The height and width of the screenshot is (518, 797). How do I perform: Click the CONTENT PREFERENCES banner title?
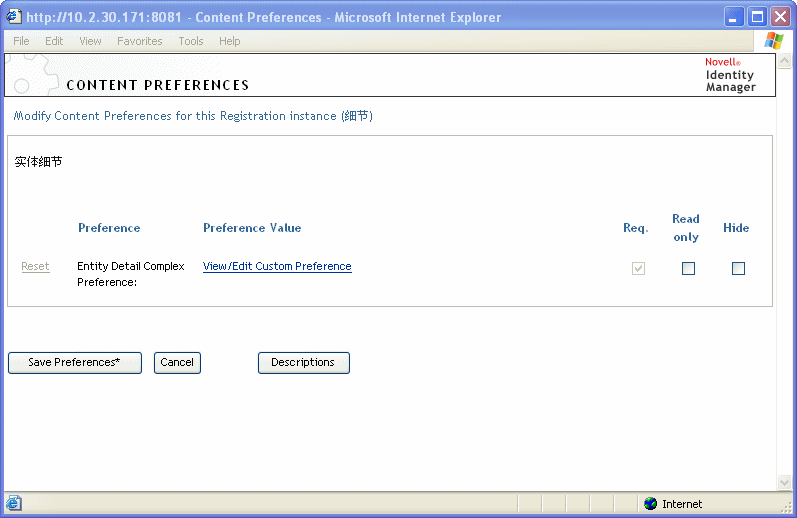pyautogui.click(x=158, y=85)
